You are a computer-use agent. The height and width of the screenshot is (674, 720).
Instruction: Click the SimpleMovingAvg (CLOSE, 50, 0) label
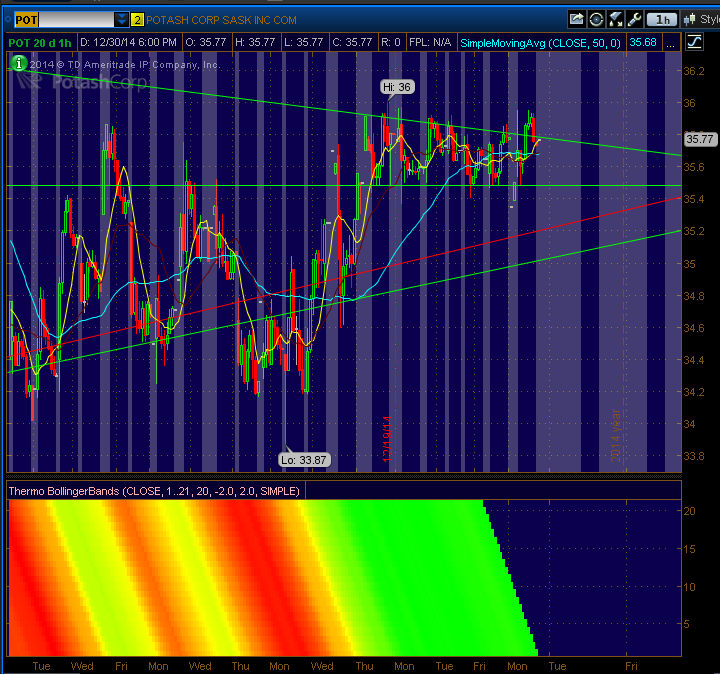(x=540, y=43)
